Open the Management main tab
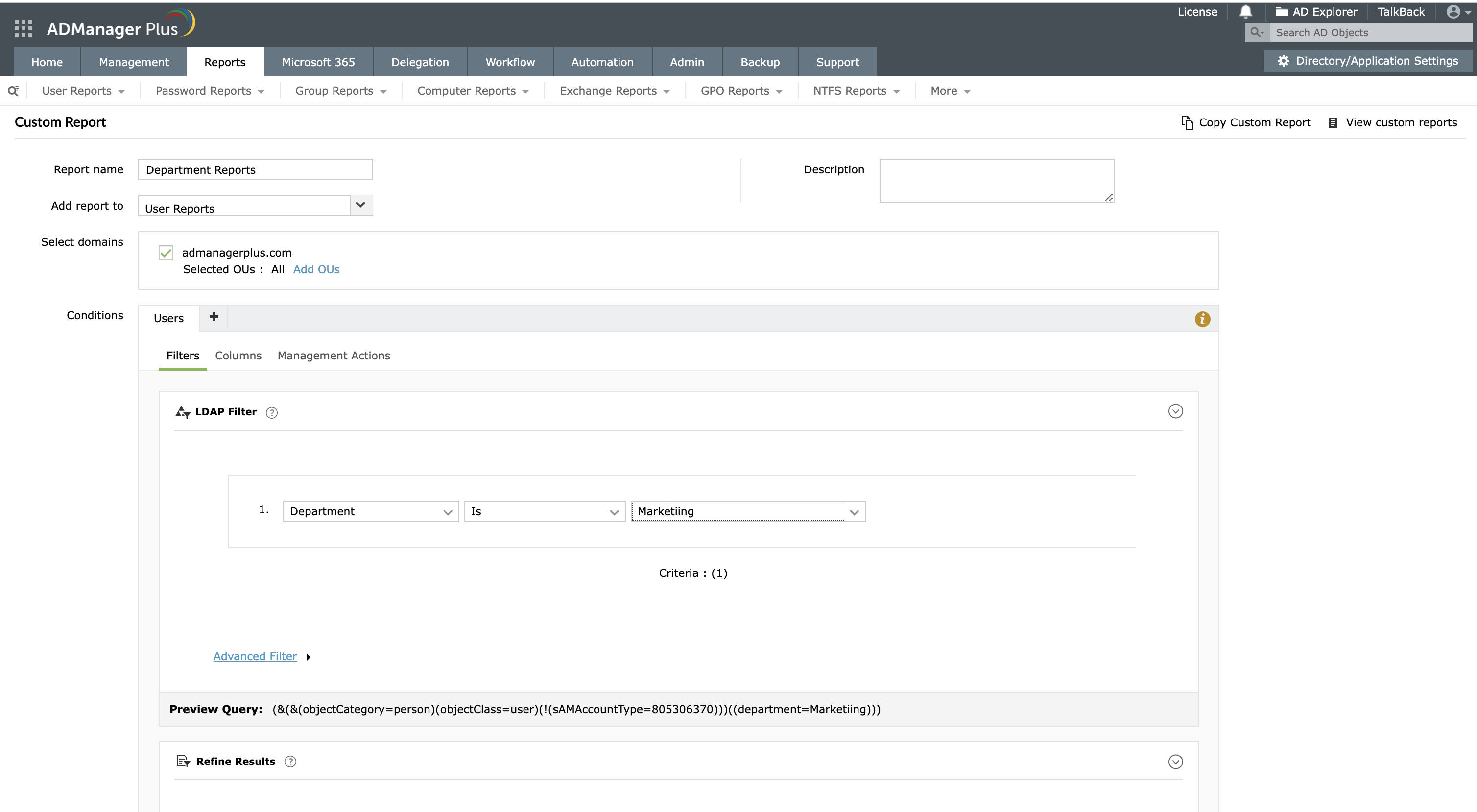Screen dimensions: 1477x812 [x=134, y=62]
